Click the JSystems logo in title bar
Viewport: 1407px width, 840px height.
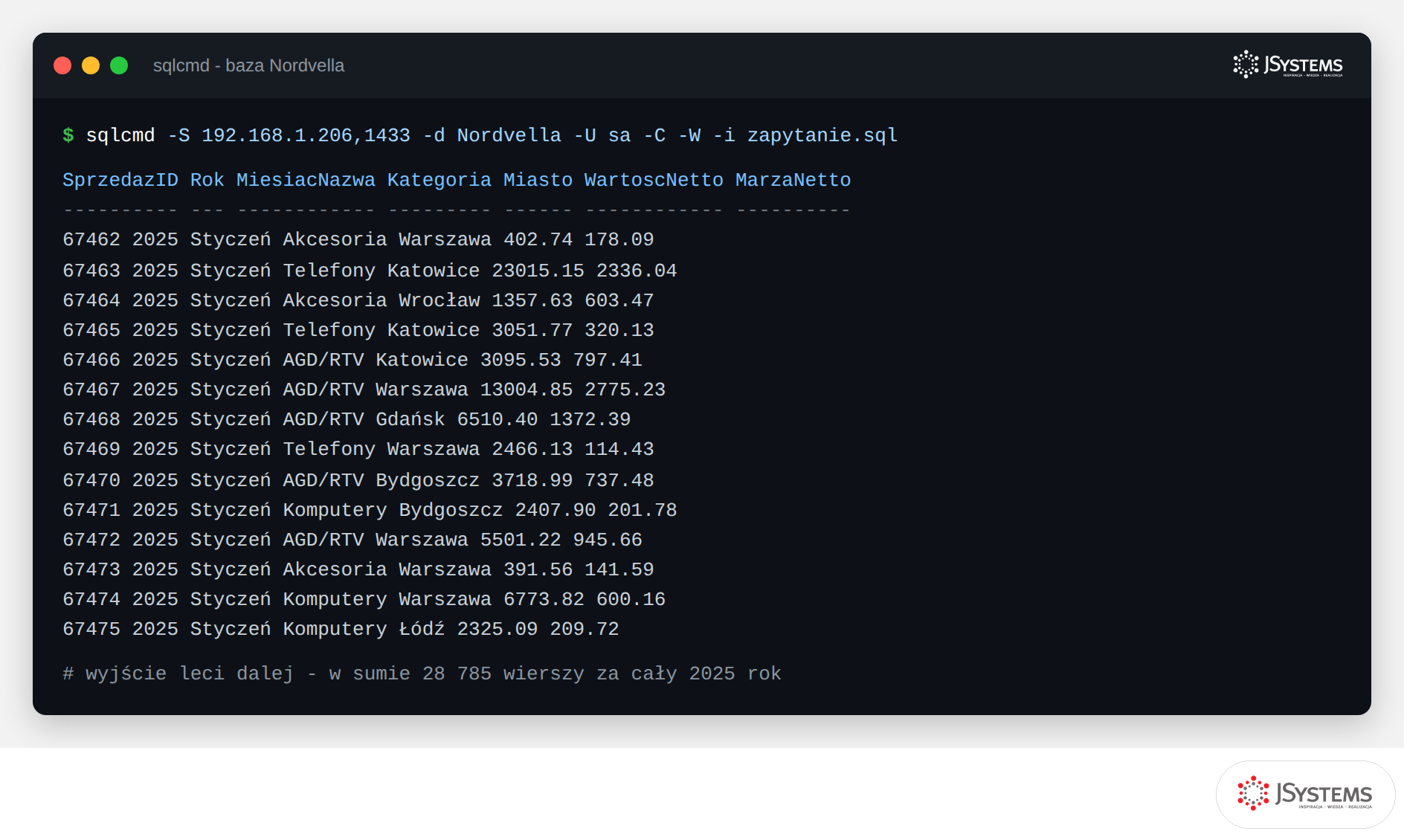click(1287, 65)
